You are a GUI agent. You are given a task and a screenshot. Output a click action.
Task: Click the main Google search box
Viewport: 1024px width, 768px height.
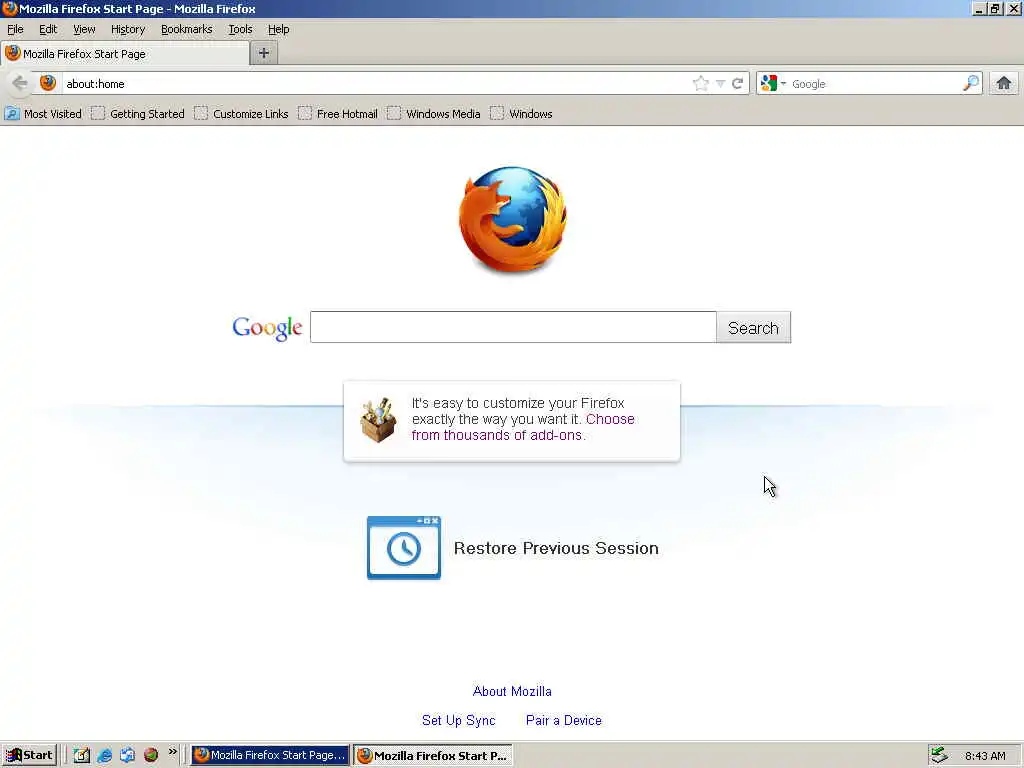pos(513,327)
